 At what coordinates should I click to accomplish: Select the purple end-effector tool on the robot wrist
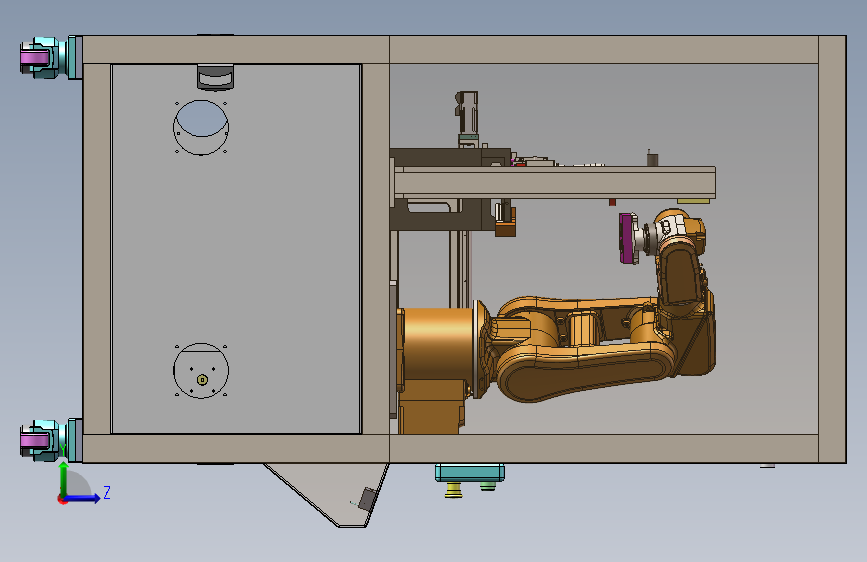coord(628,238)
